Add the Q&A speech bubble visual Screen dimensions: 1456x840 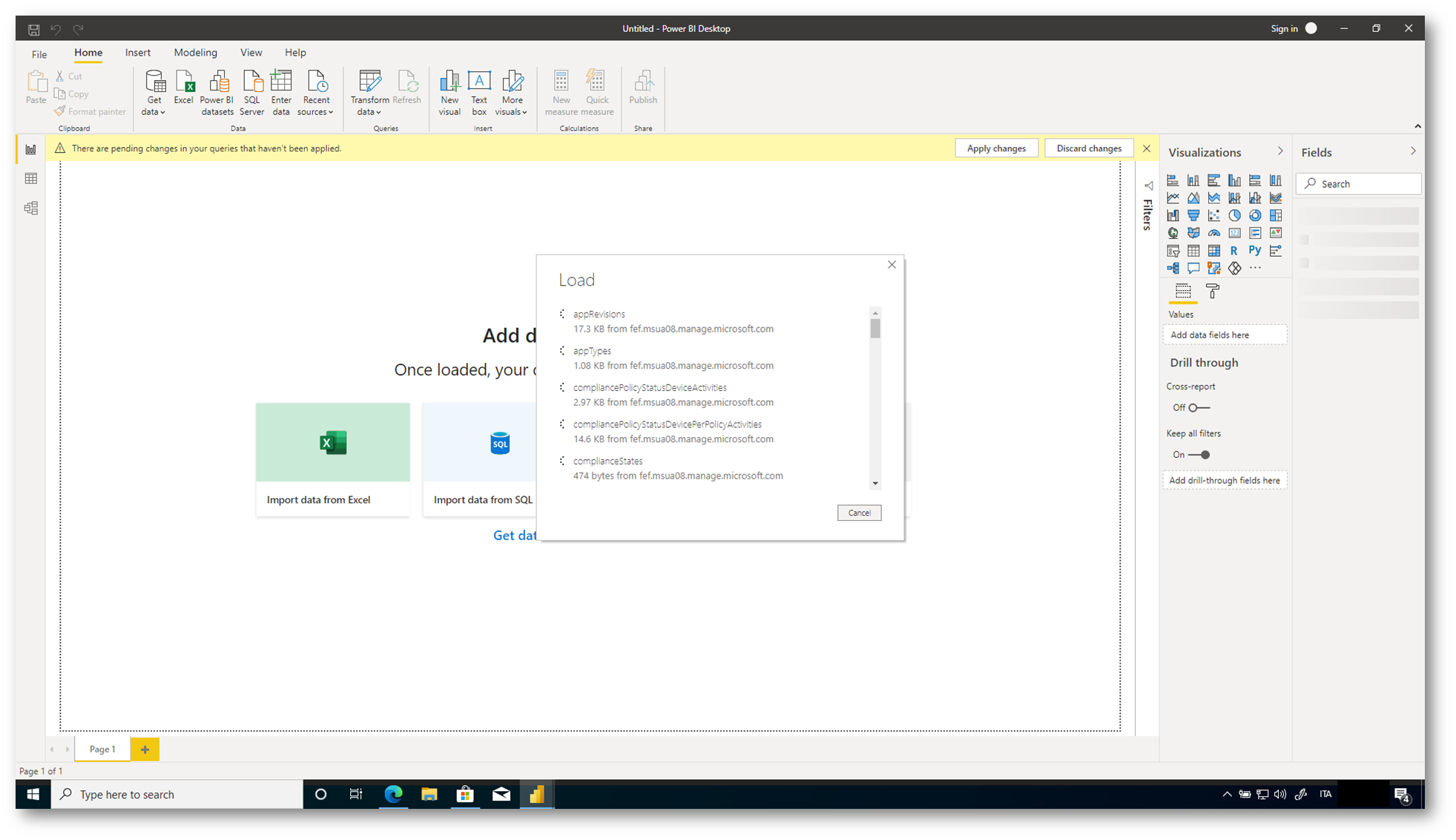point(1193,268)
